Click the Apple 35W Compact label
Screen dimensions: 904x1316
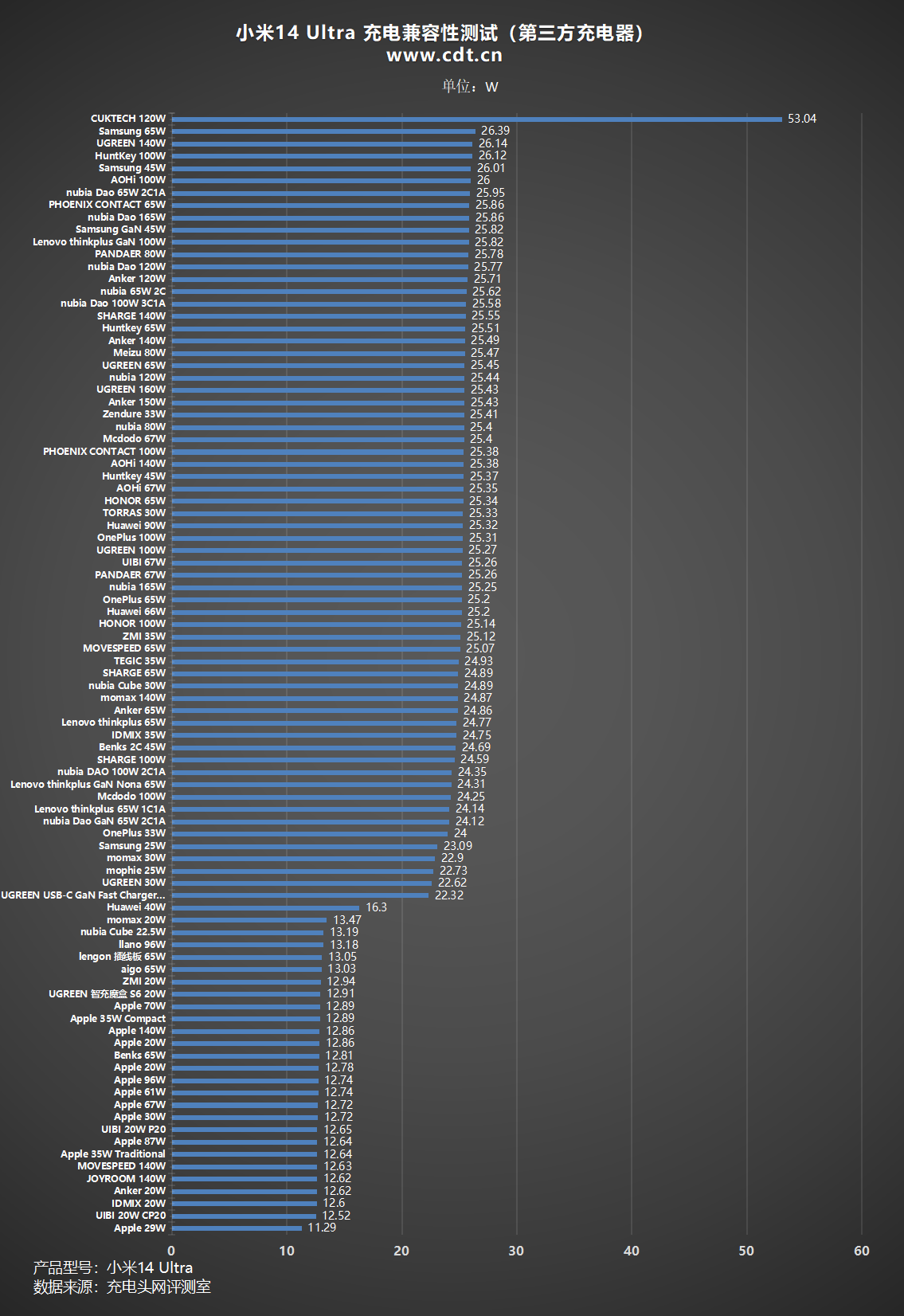tap(118, 1019)
